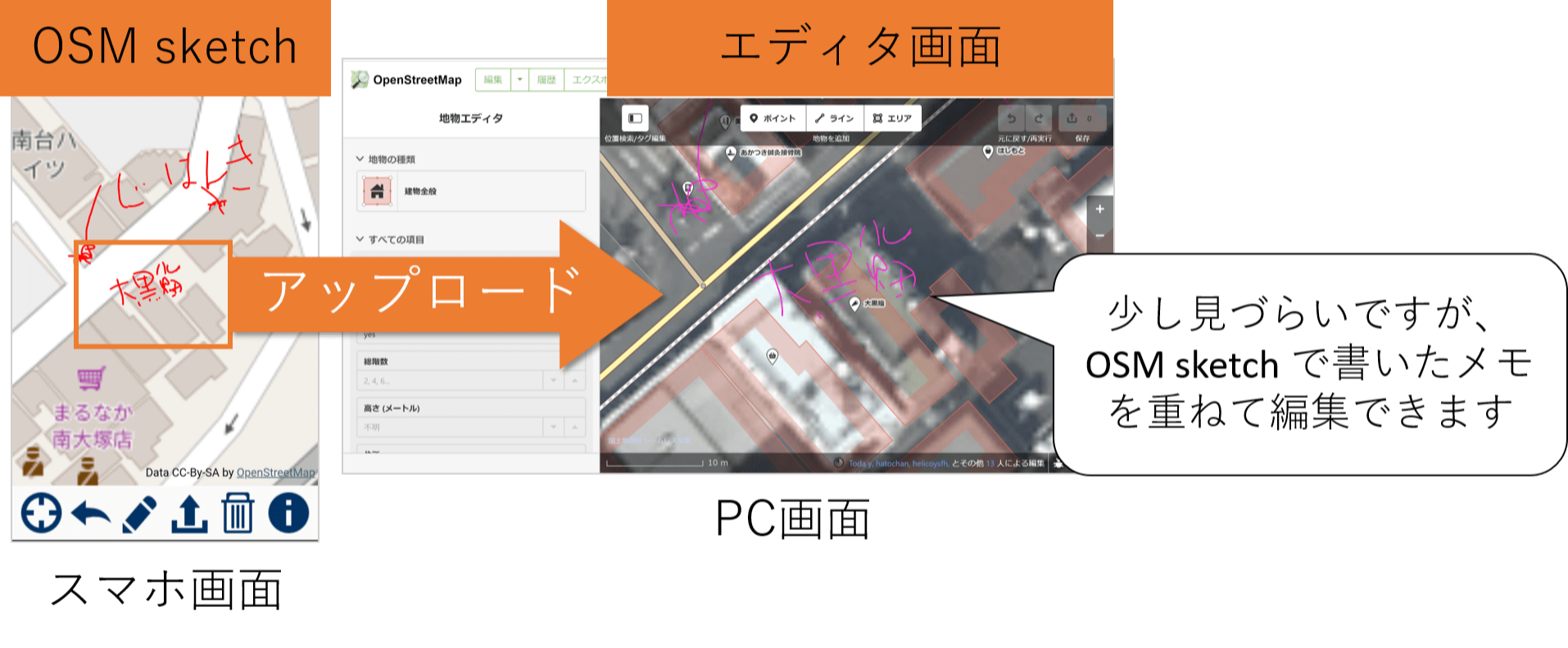The width and height of the screenshot is (1568, 648).
Task: Increase the 総階数 value with up arrow
Action: pos(574,381)
